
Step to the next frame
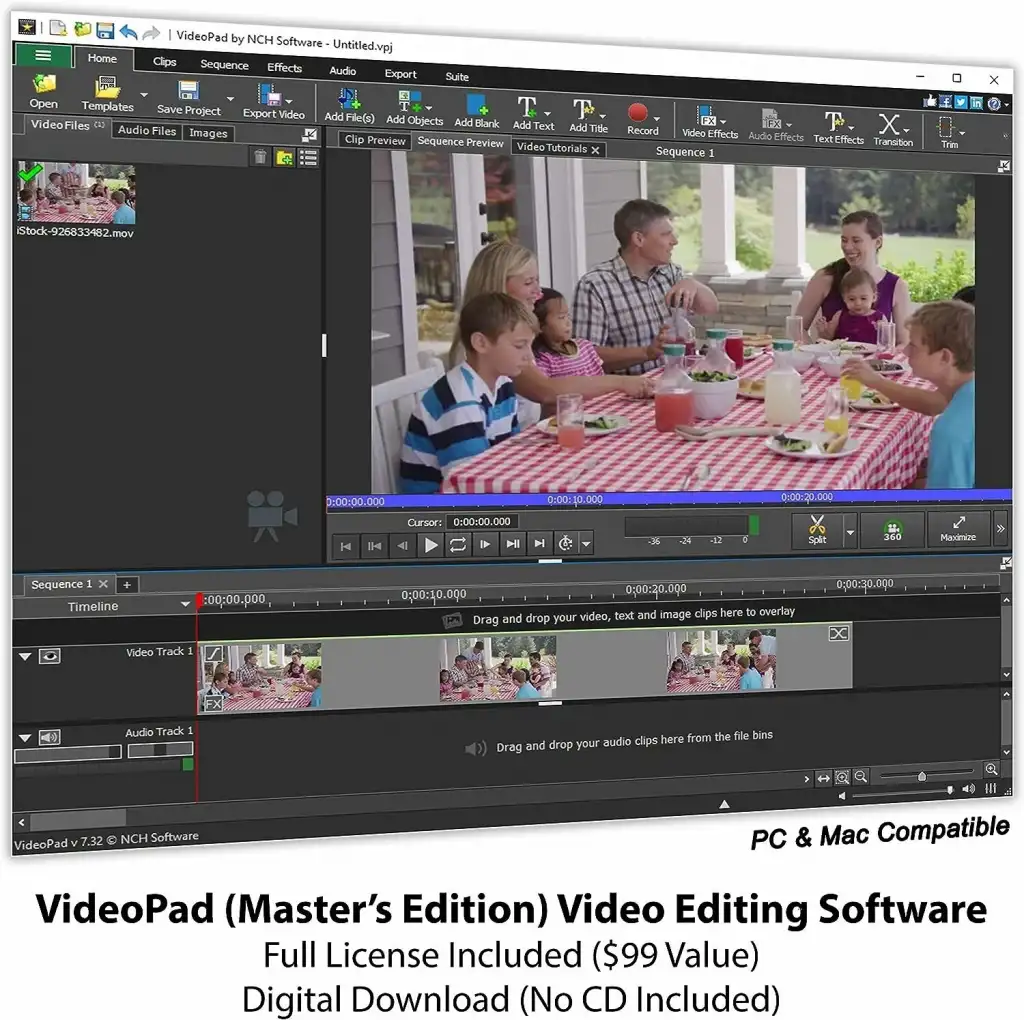coord(485,544)
